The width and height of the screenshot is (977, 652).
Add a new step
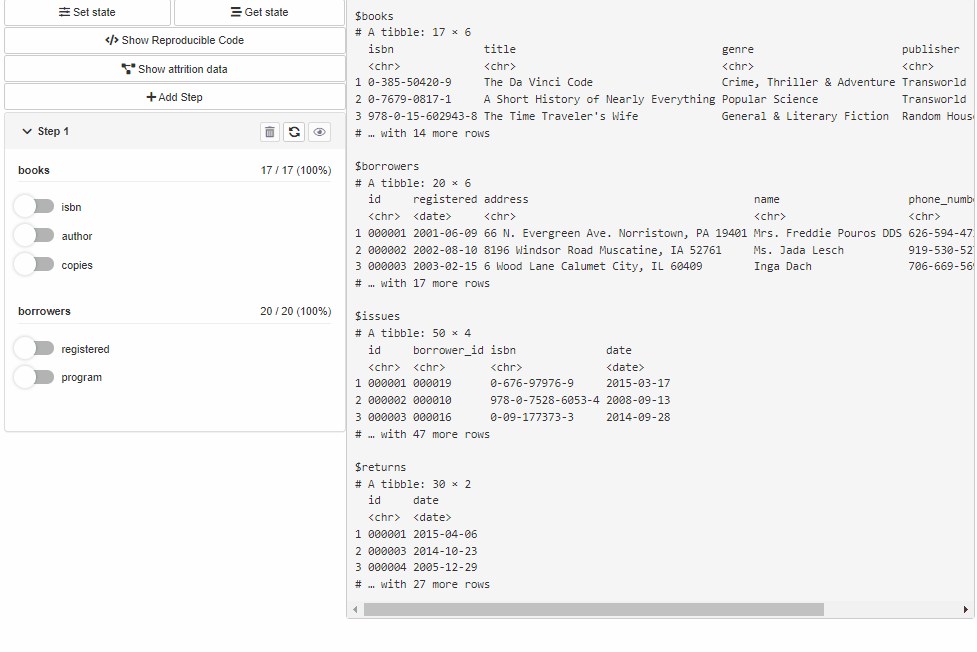point(175,97)
